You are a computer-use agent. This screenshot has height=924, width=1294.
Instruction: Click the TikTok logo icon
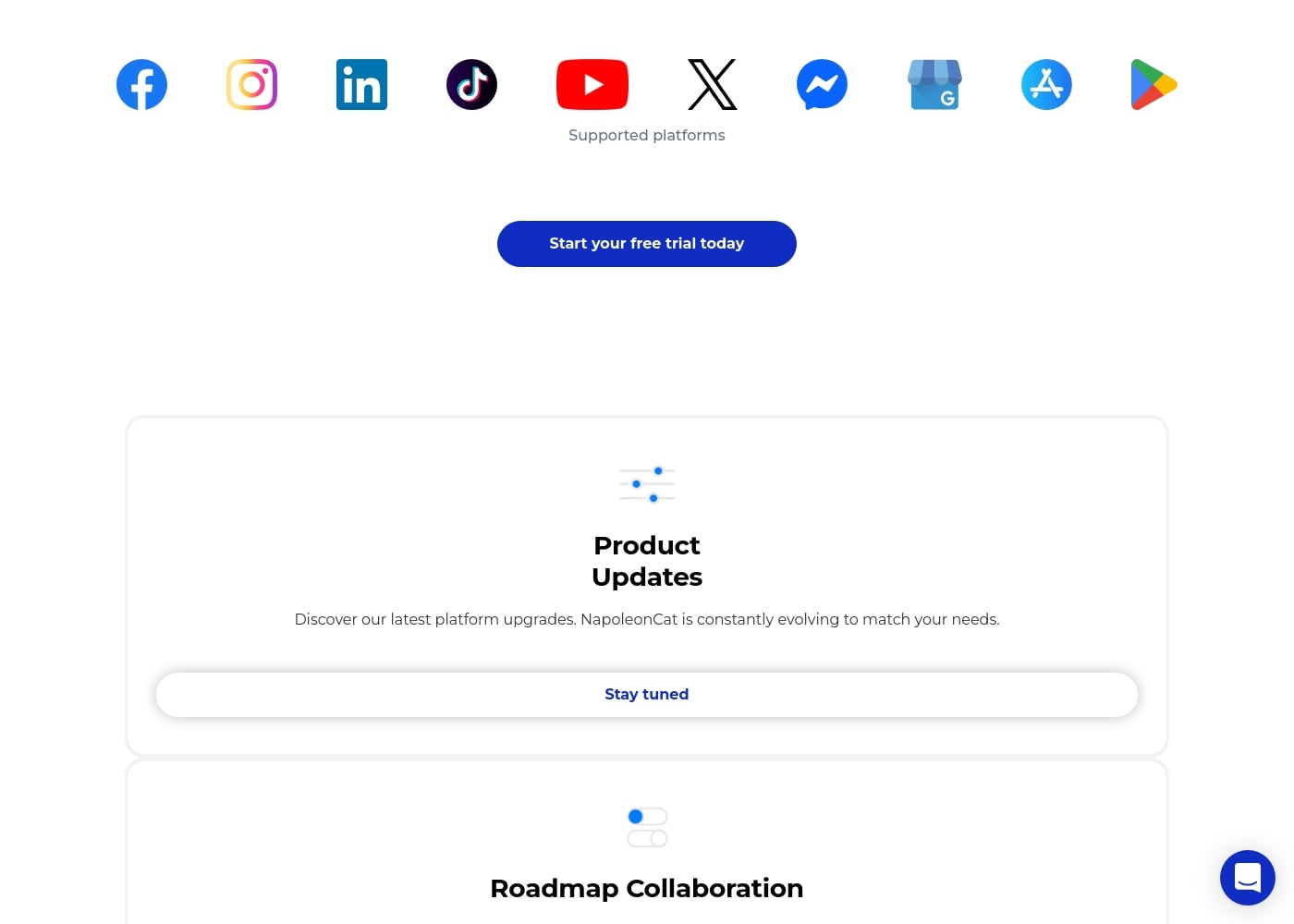[471, 84]
